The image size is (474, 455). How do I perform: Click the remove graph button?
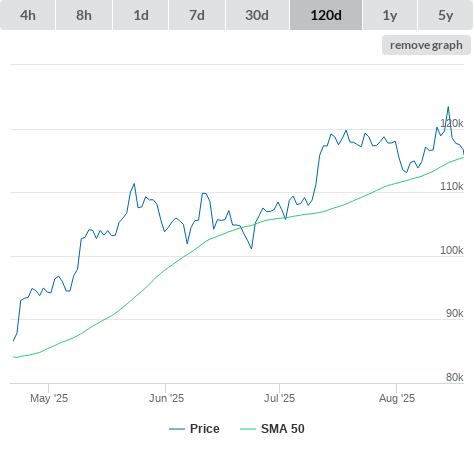coord(426,45)
